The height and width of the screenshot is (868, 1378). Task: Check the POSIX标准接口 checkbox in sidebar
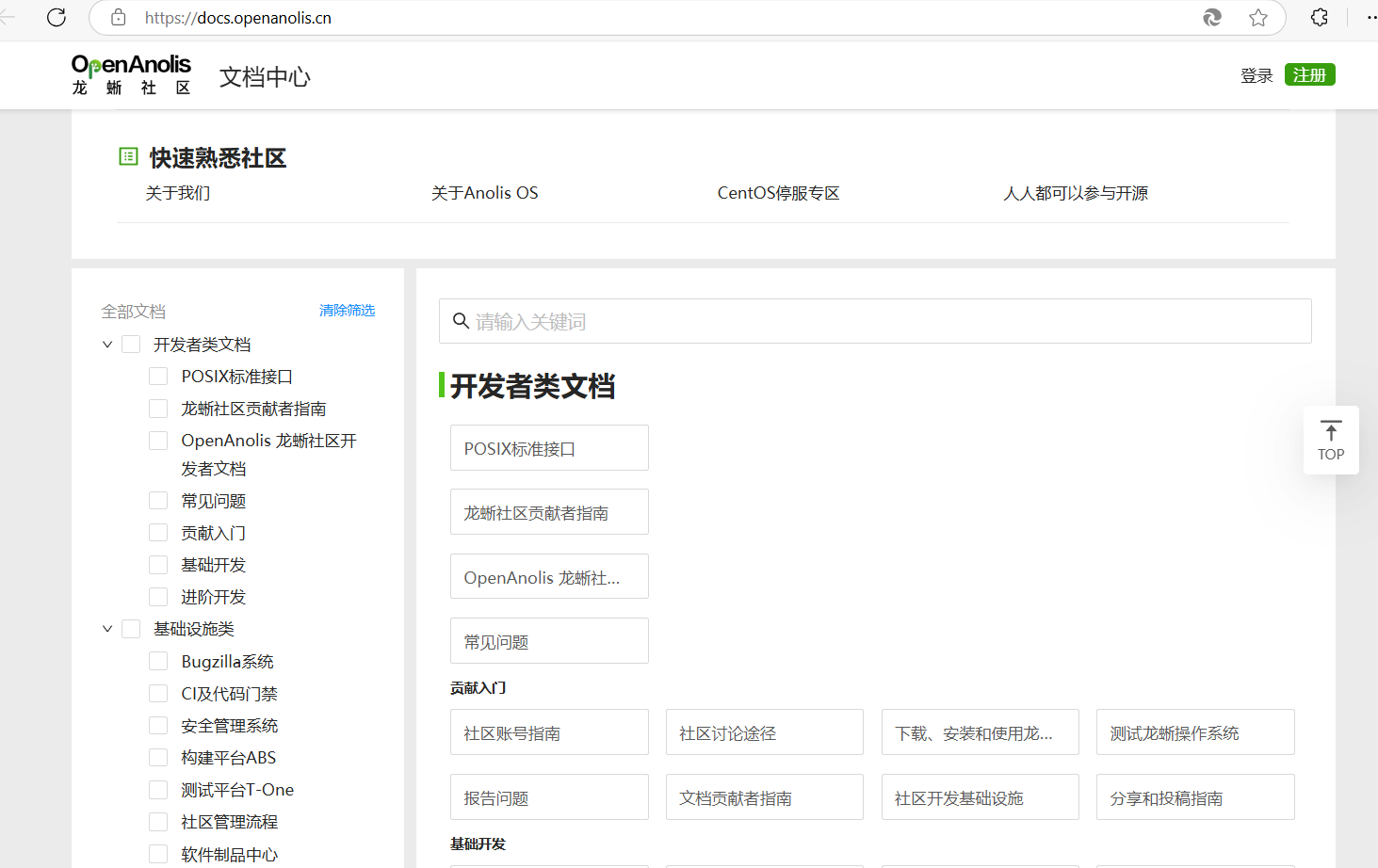point(158,377)
